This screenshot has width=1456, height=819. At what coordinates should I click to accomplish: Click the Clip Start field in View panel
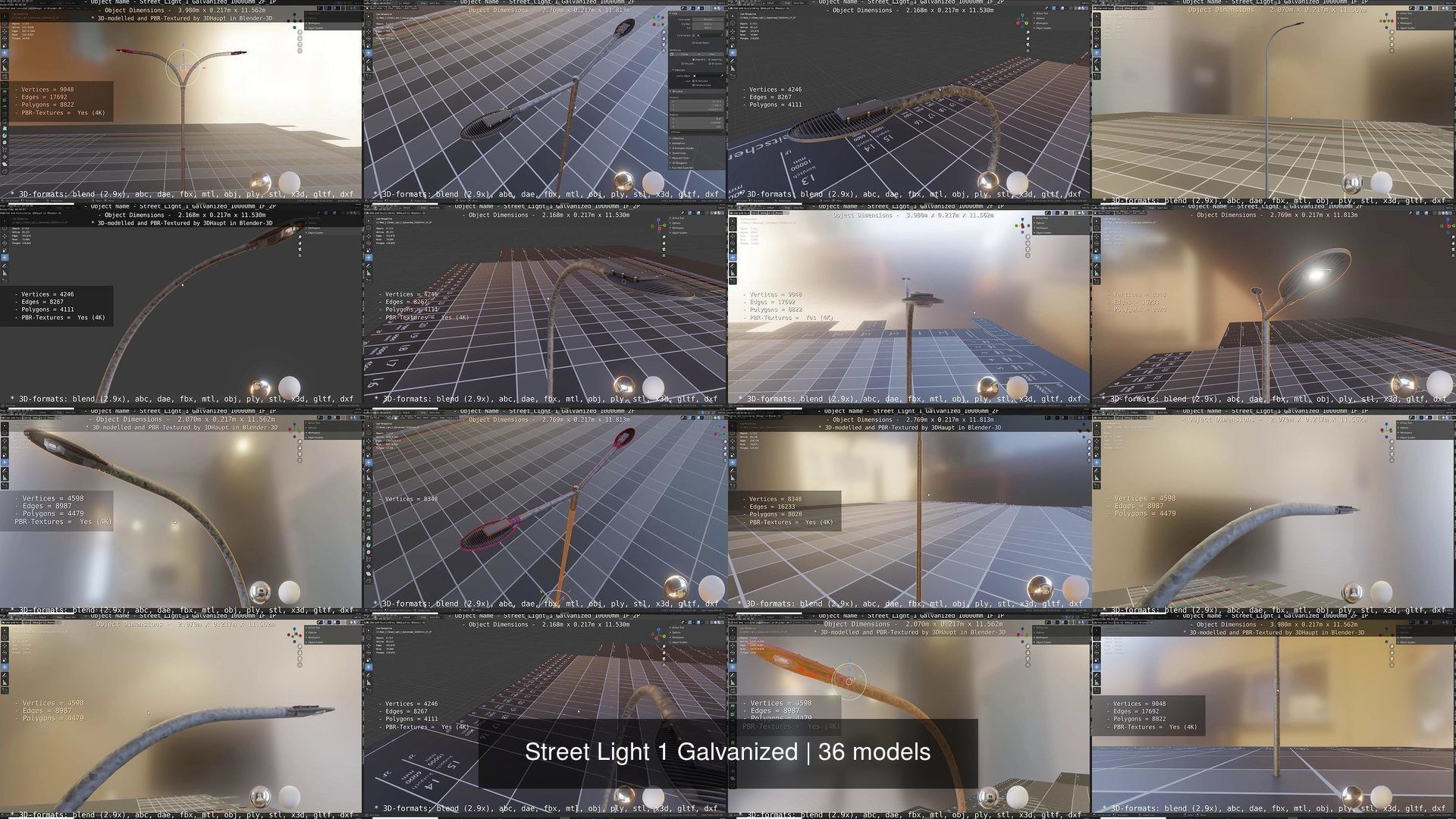pos(708,24)
